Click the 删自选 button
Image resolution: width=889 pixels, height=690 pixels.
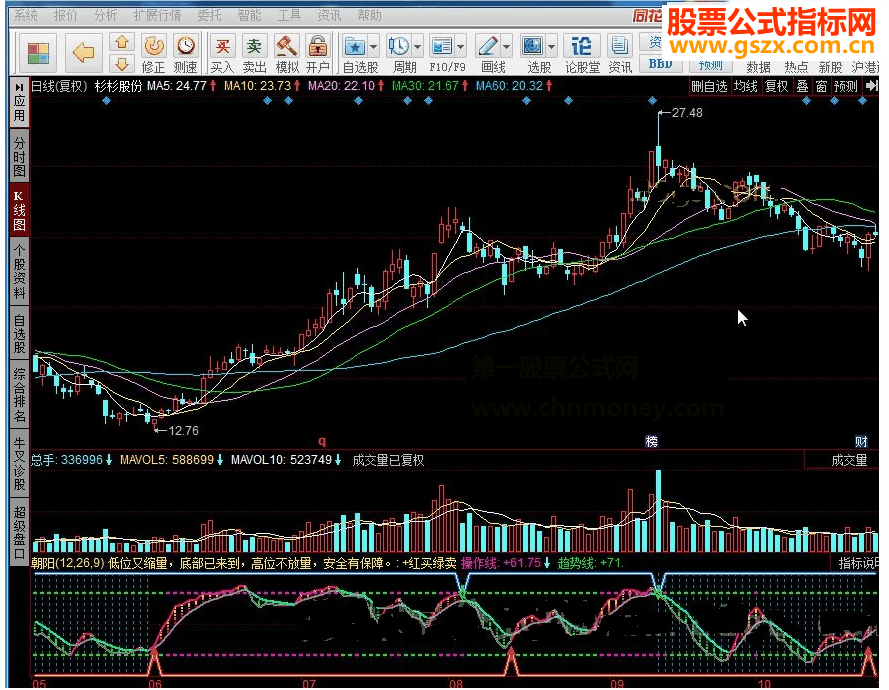(x=709, y=87)
